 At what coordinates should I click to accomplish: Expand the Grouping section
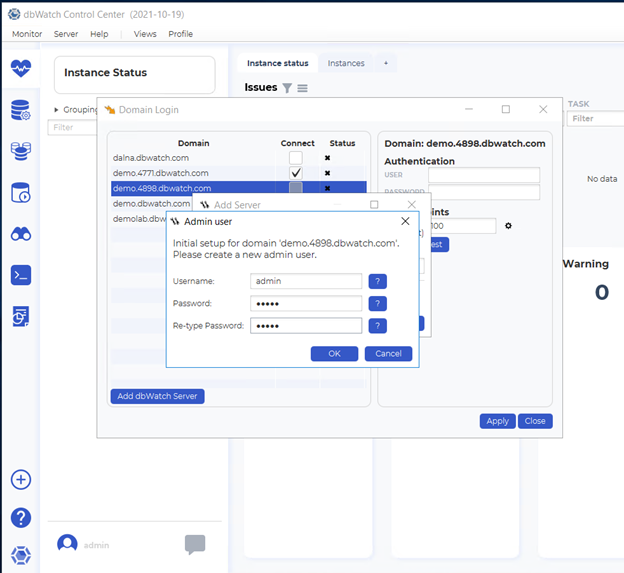[x=56, y=109]
